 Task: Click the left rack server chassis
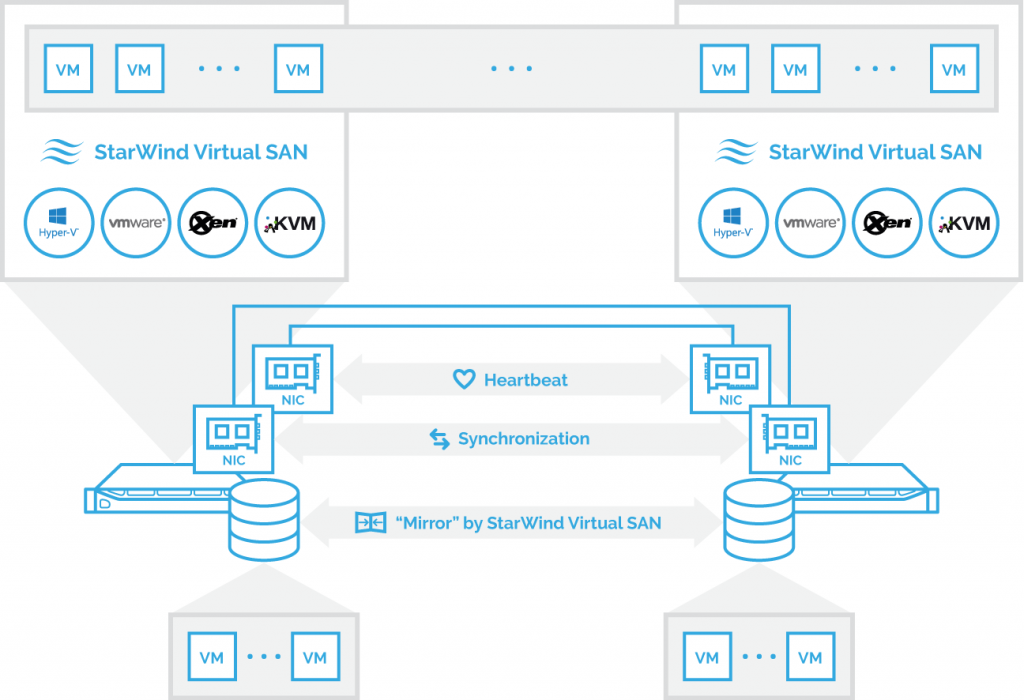(x=157, y=490)
